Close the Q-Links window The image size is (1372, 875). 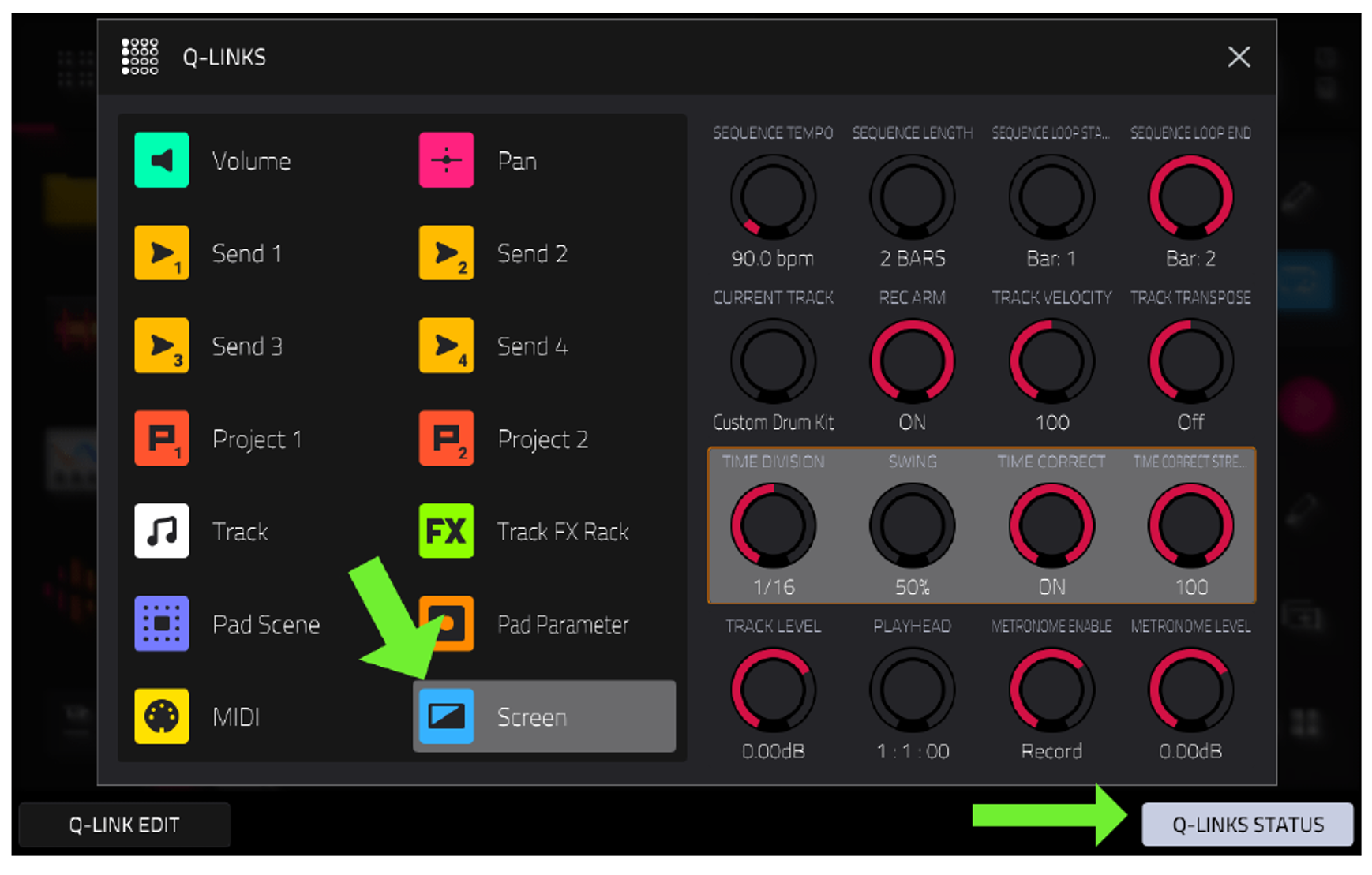(x=1239, y=57)
